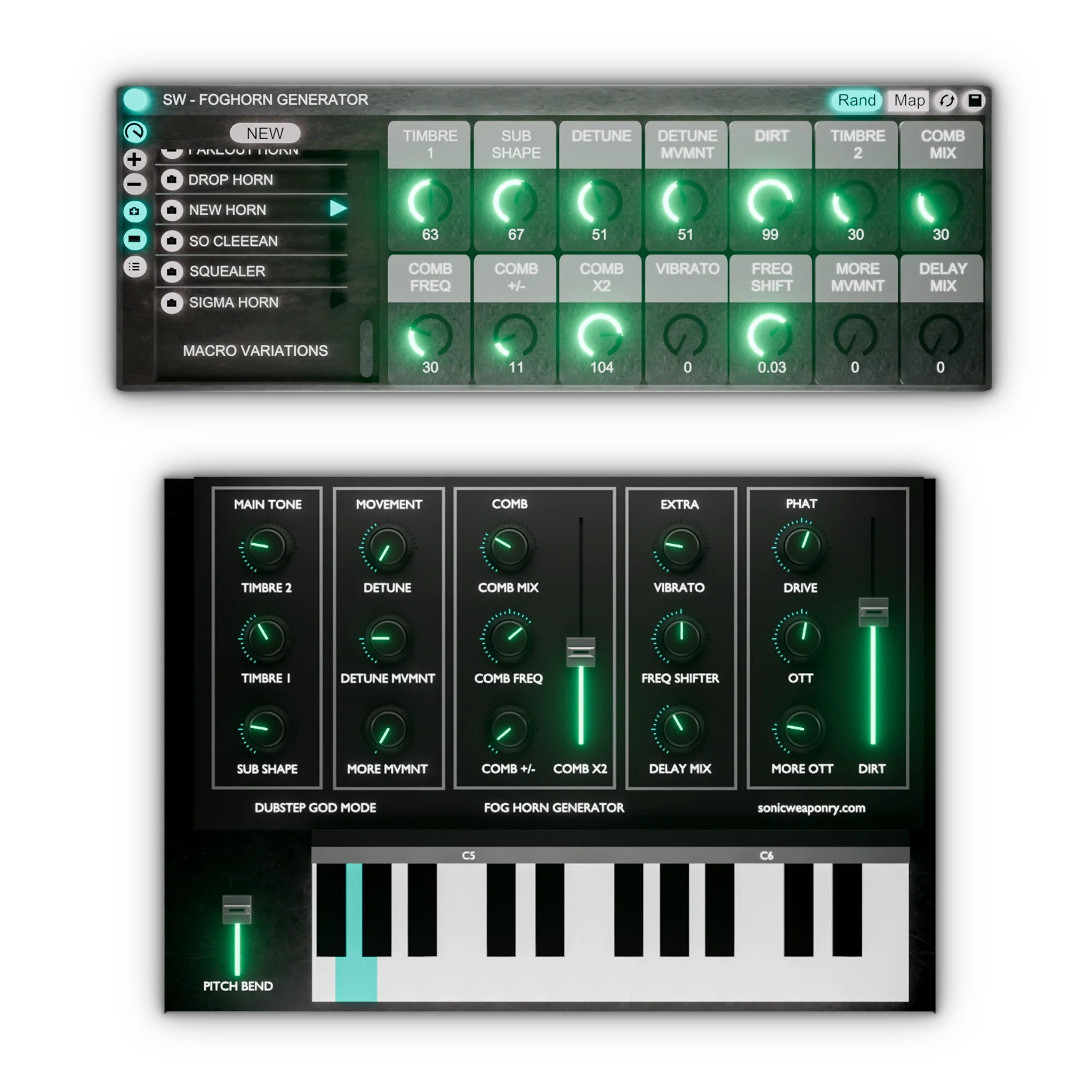Click VIBRATO knob in EXTRA panel

click(680, 547)
